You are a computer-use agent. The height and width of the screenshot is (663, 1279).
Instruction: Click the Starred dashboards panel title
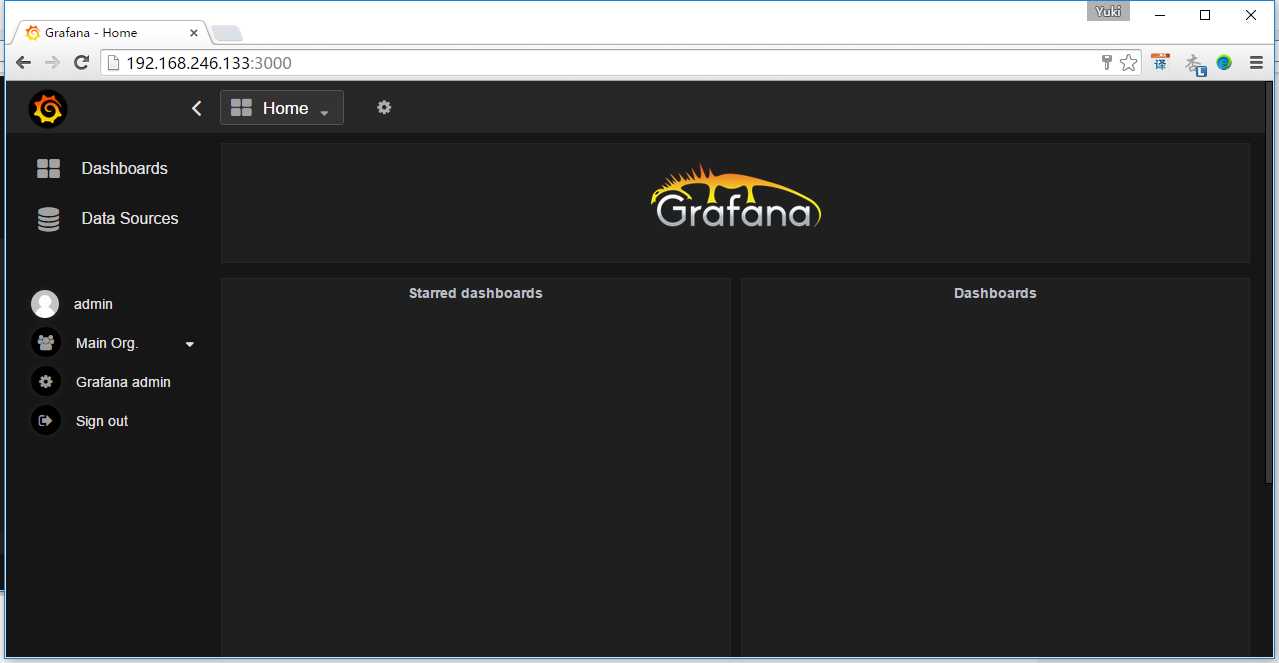476,293
